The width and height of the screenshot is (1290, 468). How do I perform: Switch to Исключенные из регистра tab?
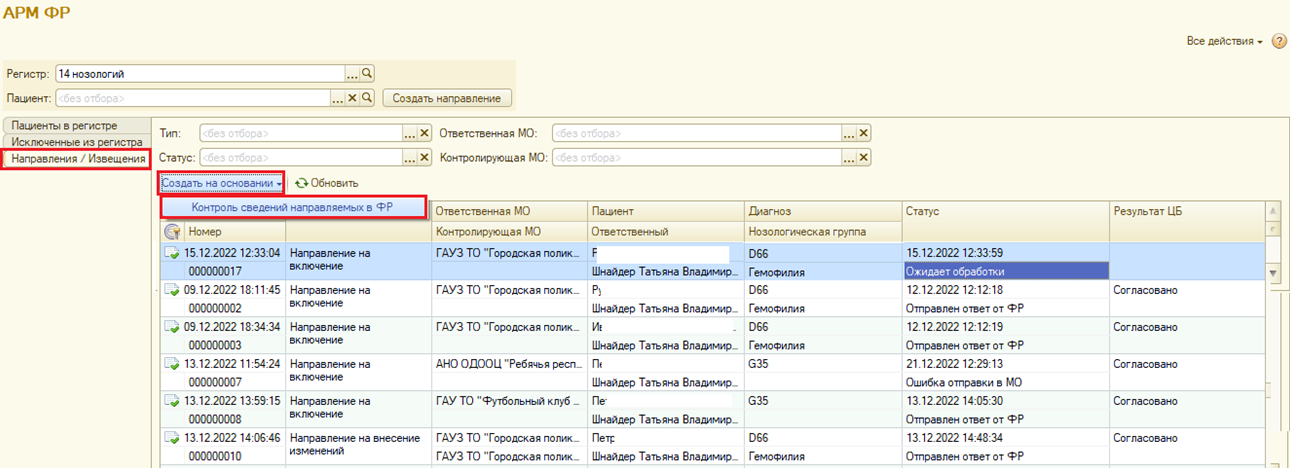pyautogui.click(x=77, y=142)
